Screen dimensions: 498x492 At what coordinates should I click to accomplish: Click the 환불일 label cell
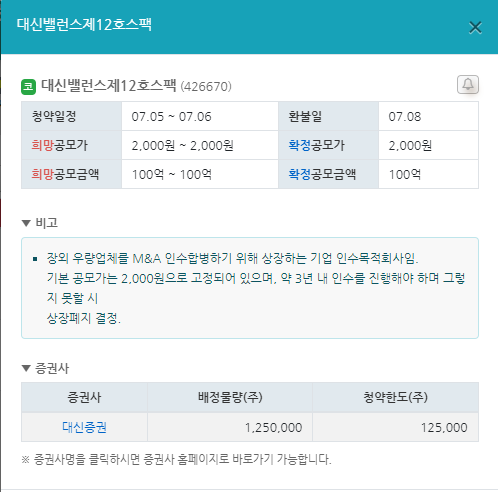[x=328, y=116]
